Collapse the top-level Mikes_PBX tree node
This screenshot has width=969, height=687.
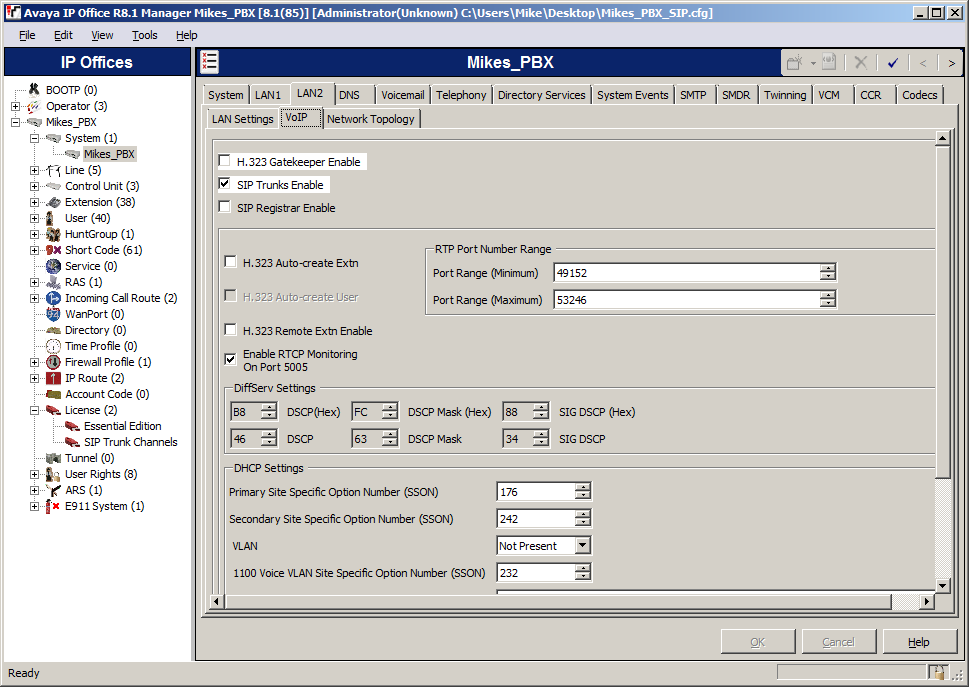click(x=15, y=122)
